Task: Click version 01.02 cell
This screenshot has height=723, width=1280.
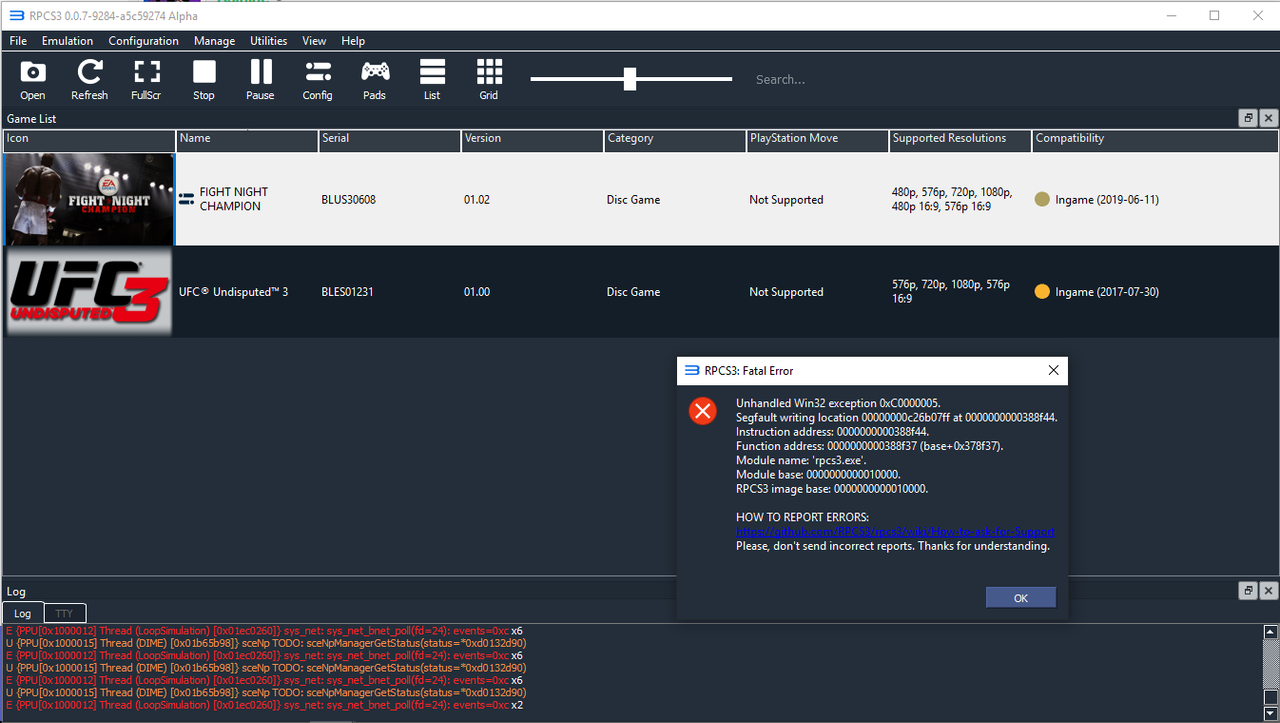Action: coord(477,200)
